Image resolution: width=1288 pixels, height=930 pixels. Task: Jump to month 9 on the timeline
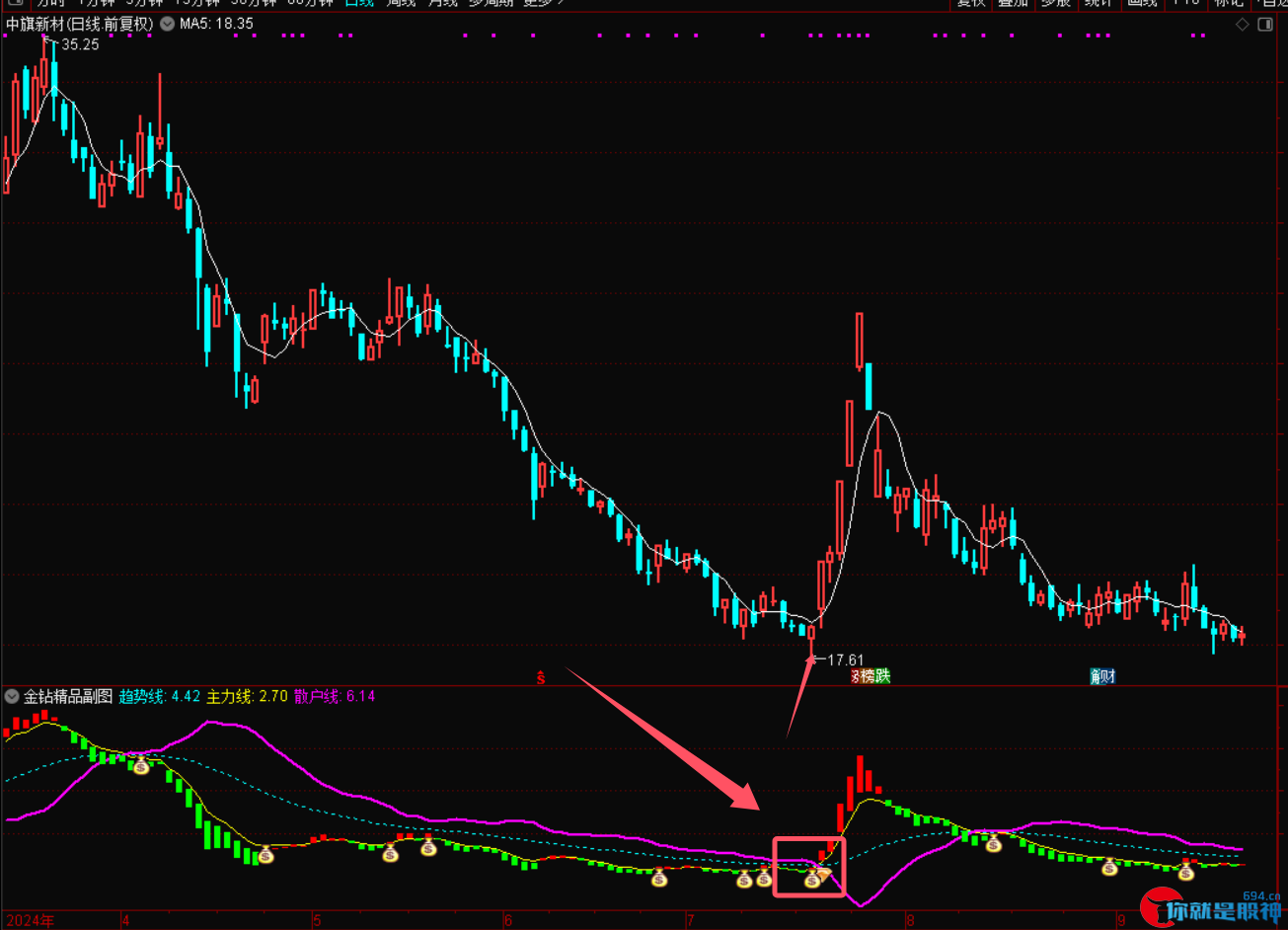point(1121,920)
